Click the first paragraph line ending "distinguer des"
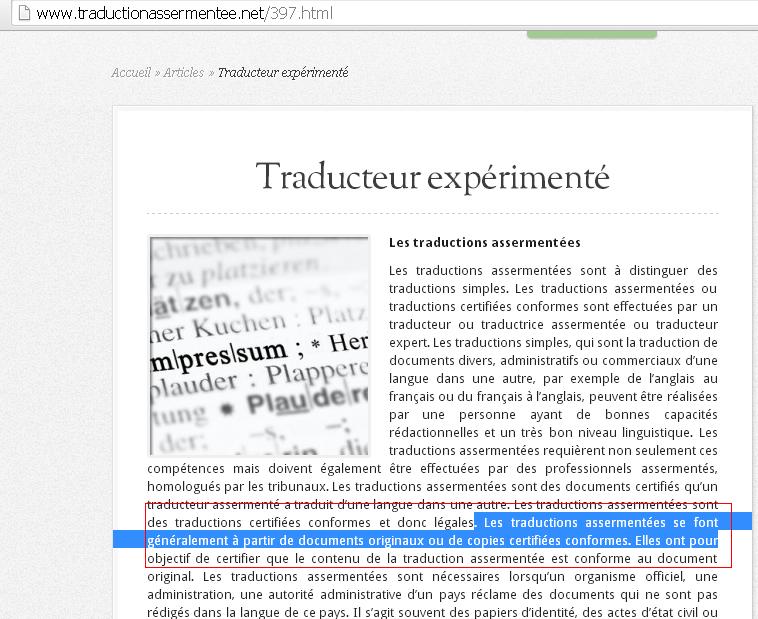 pyautogui.click(x=553, y=270)
